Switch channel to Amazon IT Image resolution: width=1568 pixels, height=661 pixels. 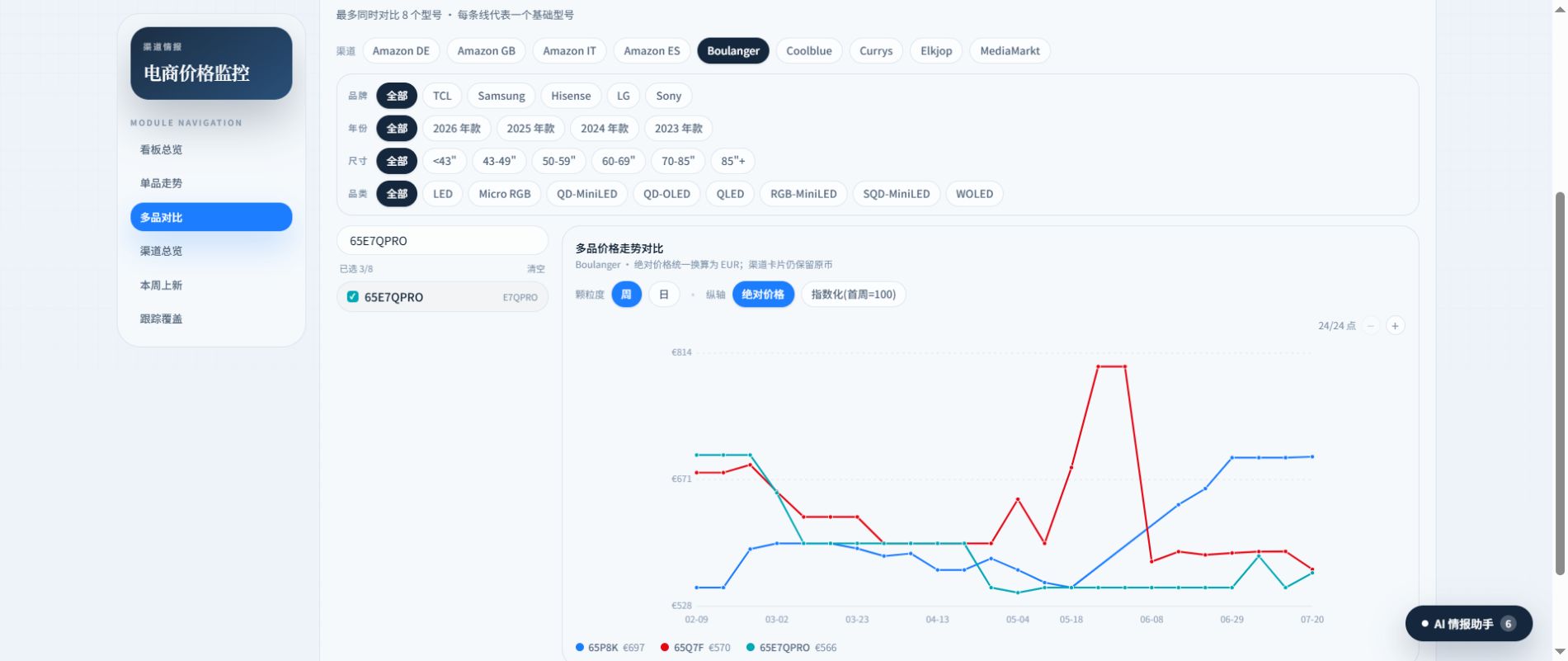[569, 51]
